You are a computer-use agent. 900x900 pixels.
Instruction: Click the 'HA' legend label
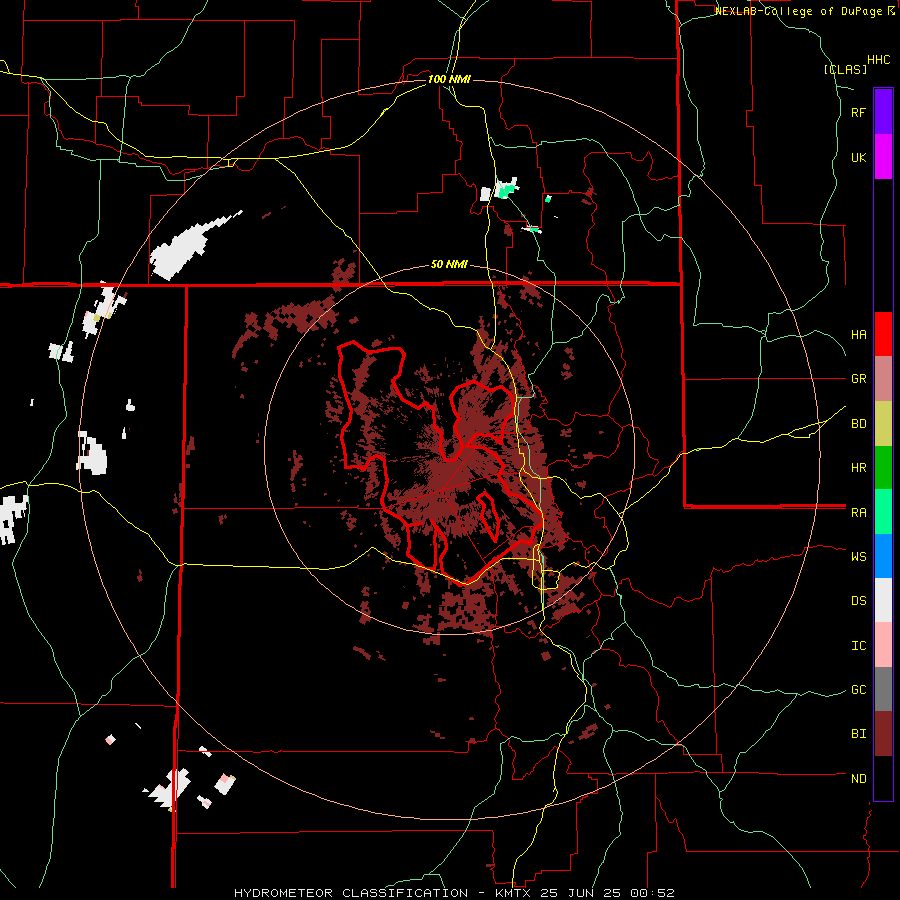click(x=858, y=335)
